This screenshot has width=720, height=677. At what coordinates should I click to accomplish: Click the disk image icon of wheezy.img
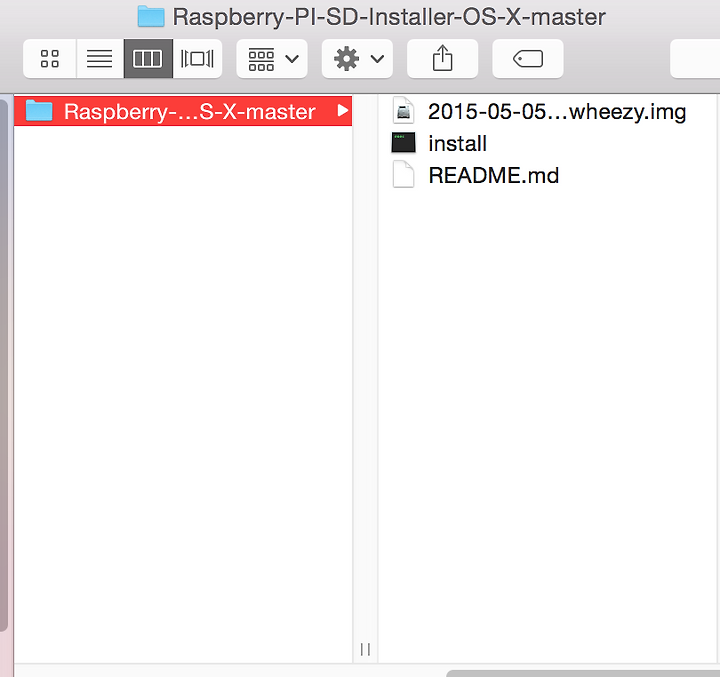(404, 111)
